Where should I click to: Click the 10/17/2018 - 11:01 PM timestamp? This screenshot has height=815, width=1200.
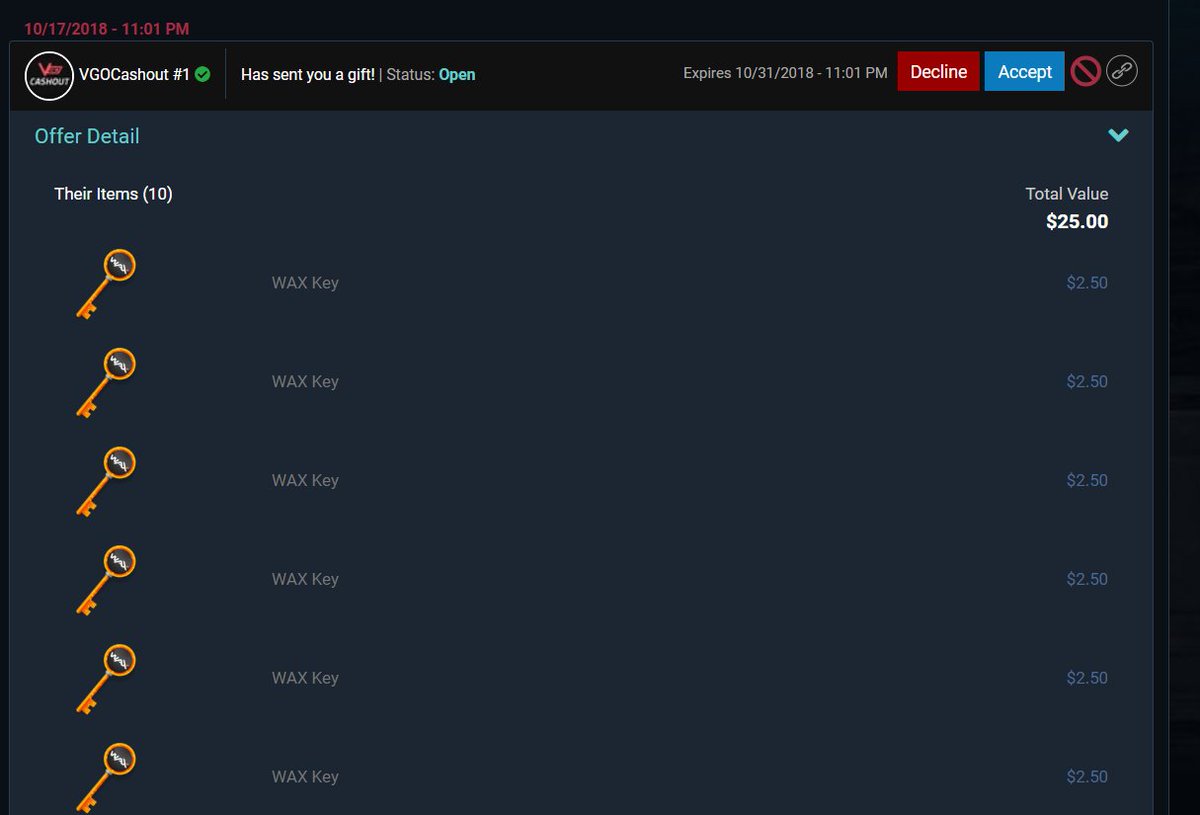click(x=106, y=30)
